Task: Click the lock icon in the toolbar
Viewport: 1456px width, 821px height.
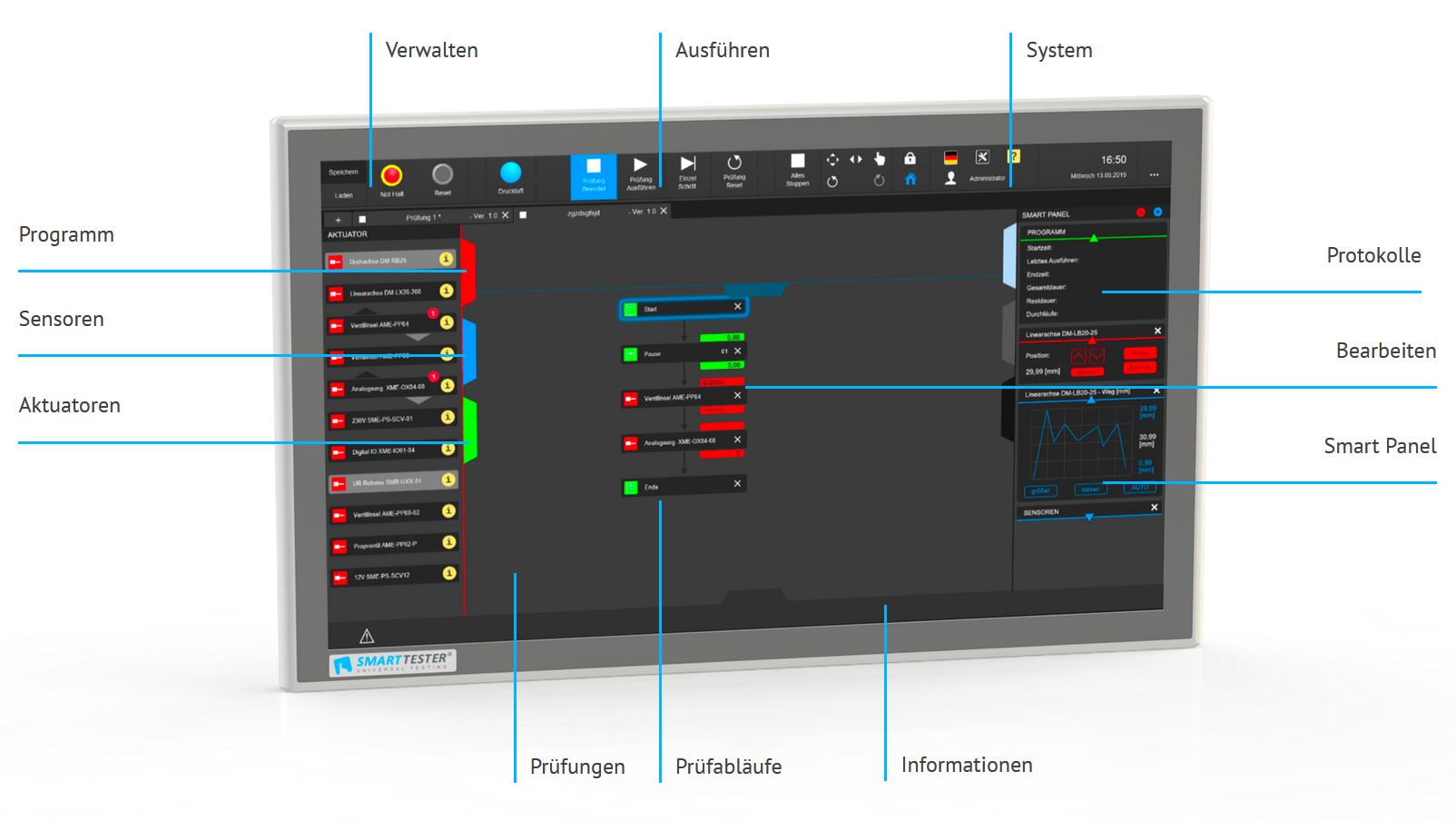Action: click(x=910, y=160)
